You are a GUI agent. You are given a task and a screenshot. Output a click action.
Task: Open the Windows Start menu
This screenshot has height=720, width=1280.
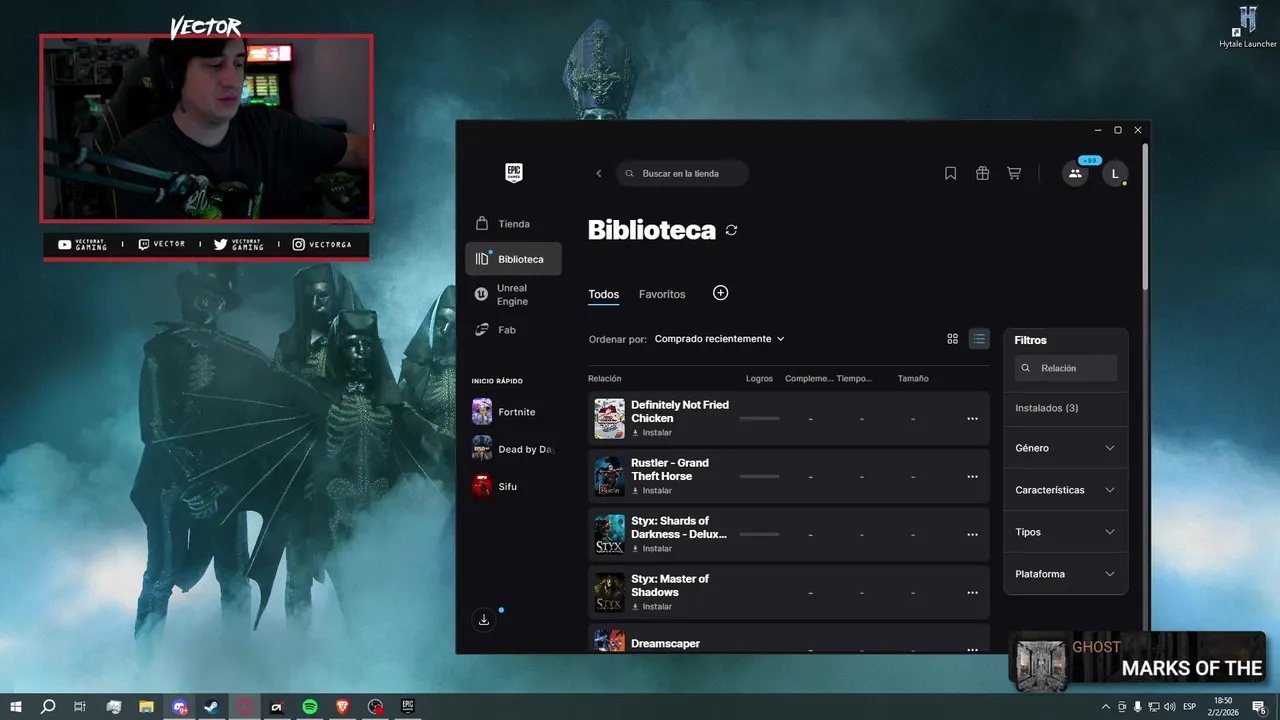point(16,706)
